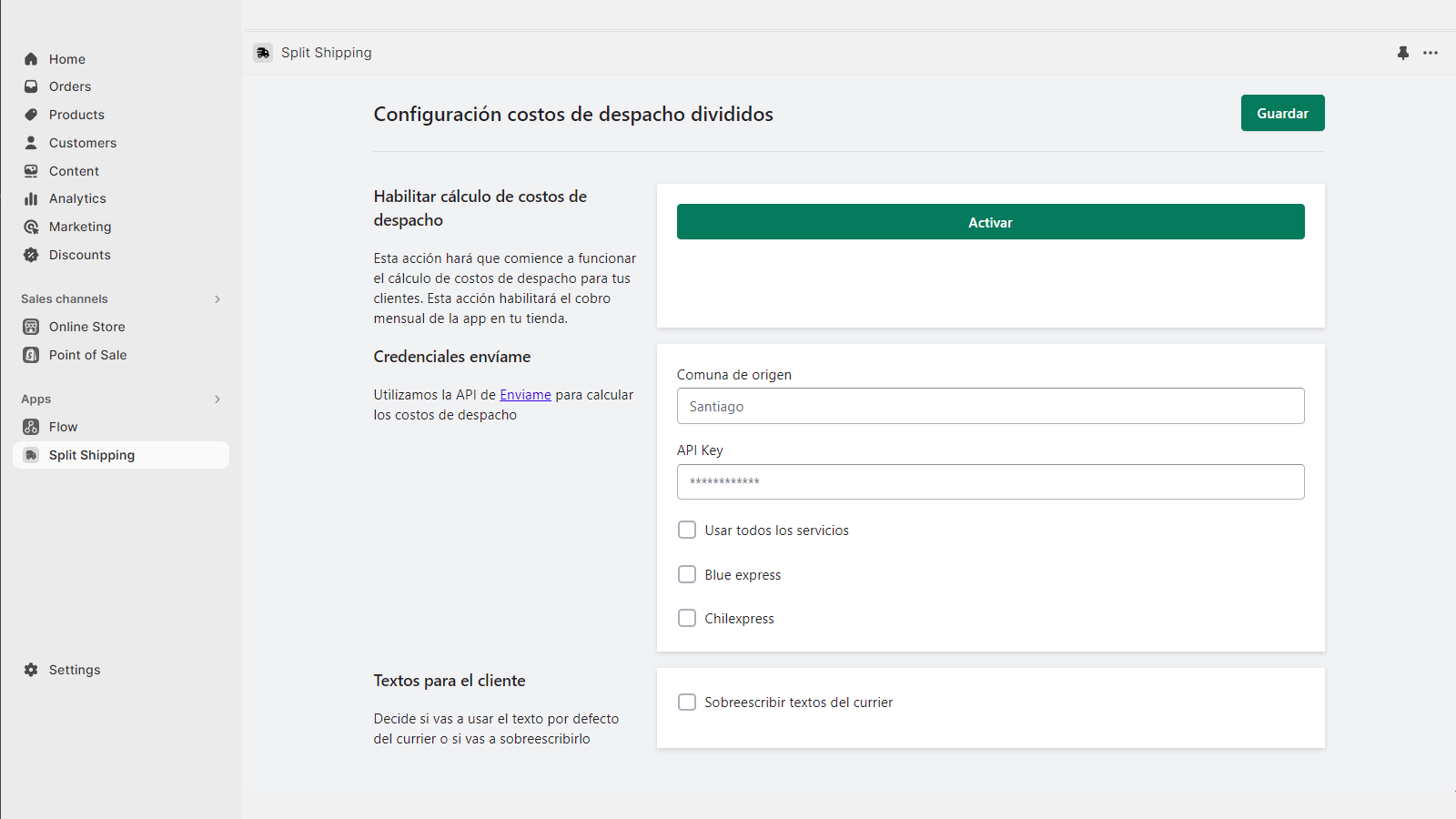Open Point of Sale in the sidebar
The width and height of the screenshot is (1456, 819).
pyautogui.click(x=32, y=355)
